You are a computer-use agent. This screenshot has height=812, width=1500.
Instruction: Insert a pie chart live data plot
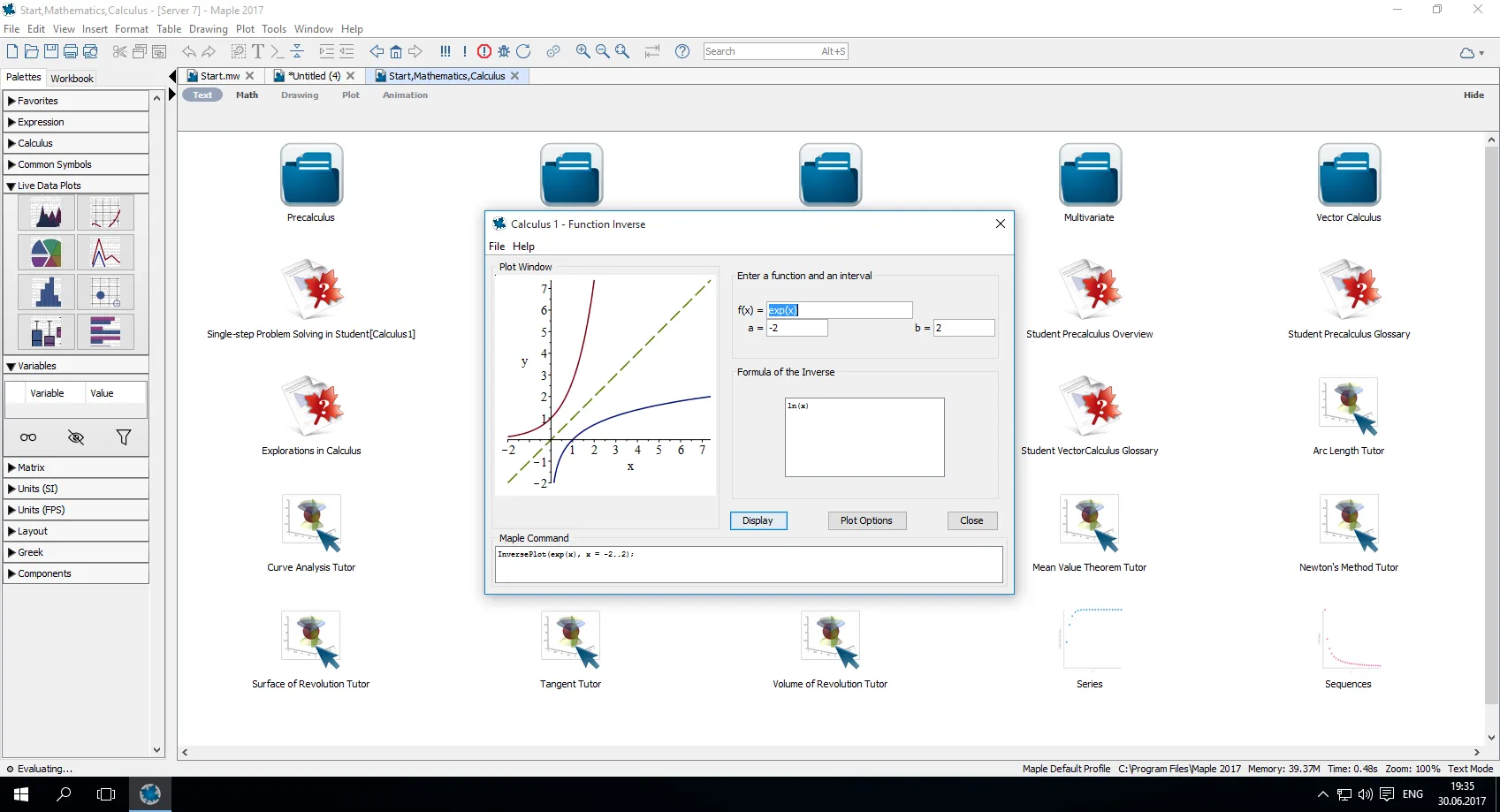coord(46,253)
